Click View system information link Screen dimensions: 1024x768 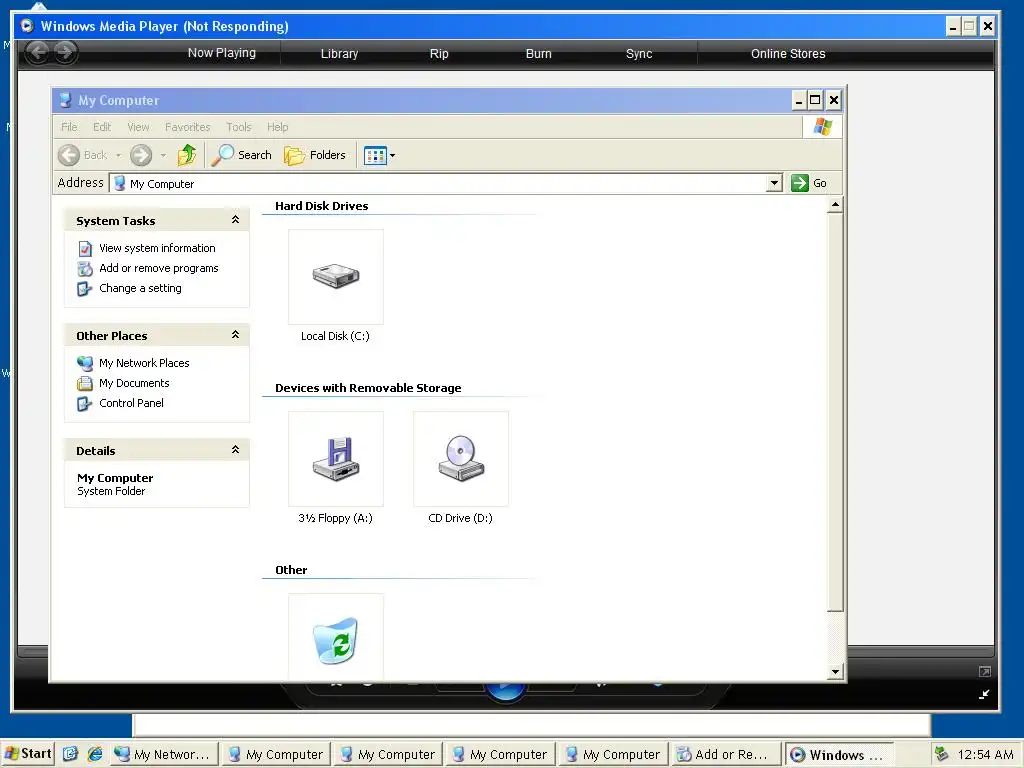coord(157,248)
